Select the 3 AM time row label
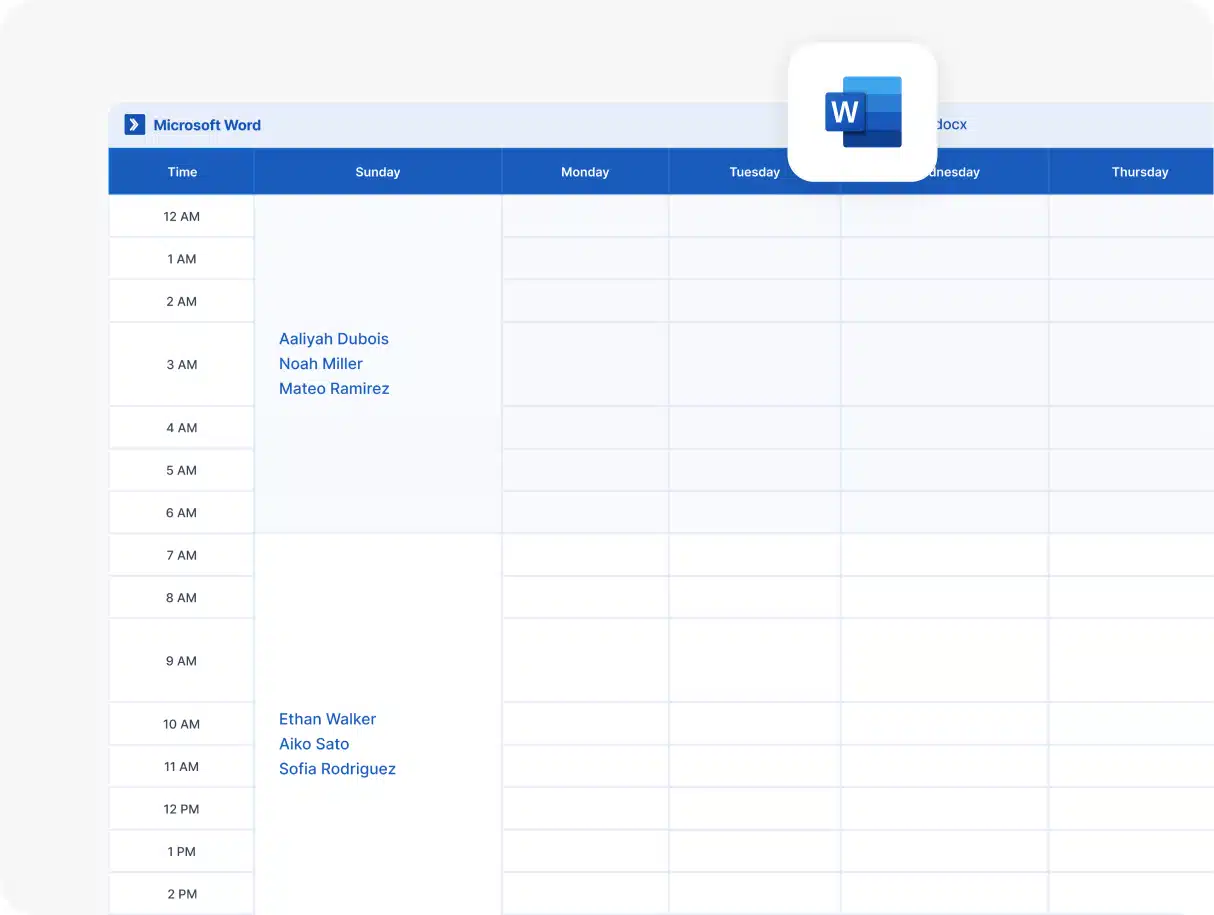1214x915 pixels. [x=182, y=365]
